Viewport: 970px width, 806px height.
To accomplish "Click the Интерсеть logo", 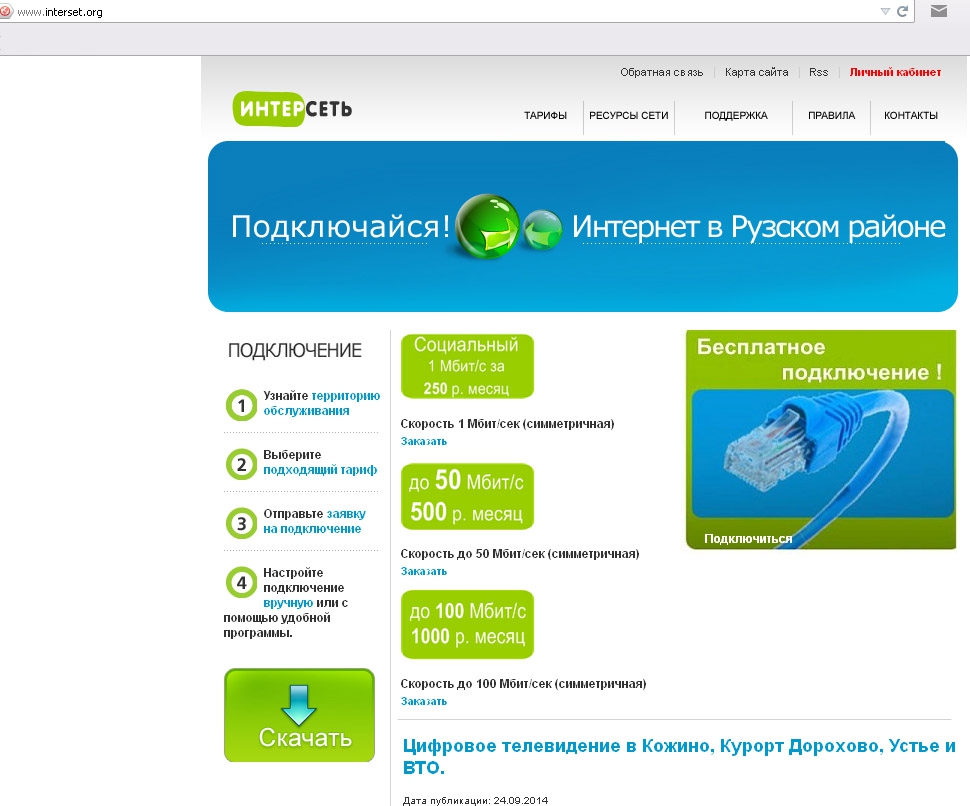I will (x=292, y=108).
